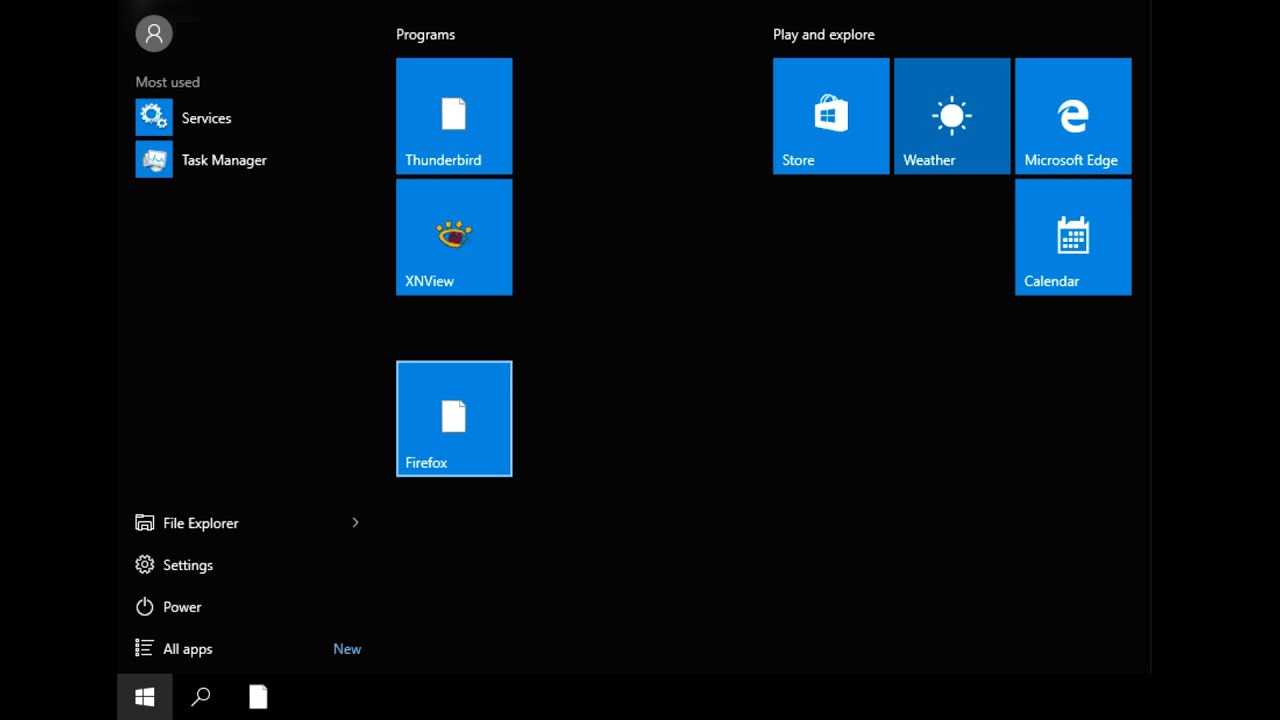
Task: Open the Weather tile
Action: [x=952, y=116]
